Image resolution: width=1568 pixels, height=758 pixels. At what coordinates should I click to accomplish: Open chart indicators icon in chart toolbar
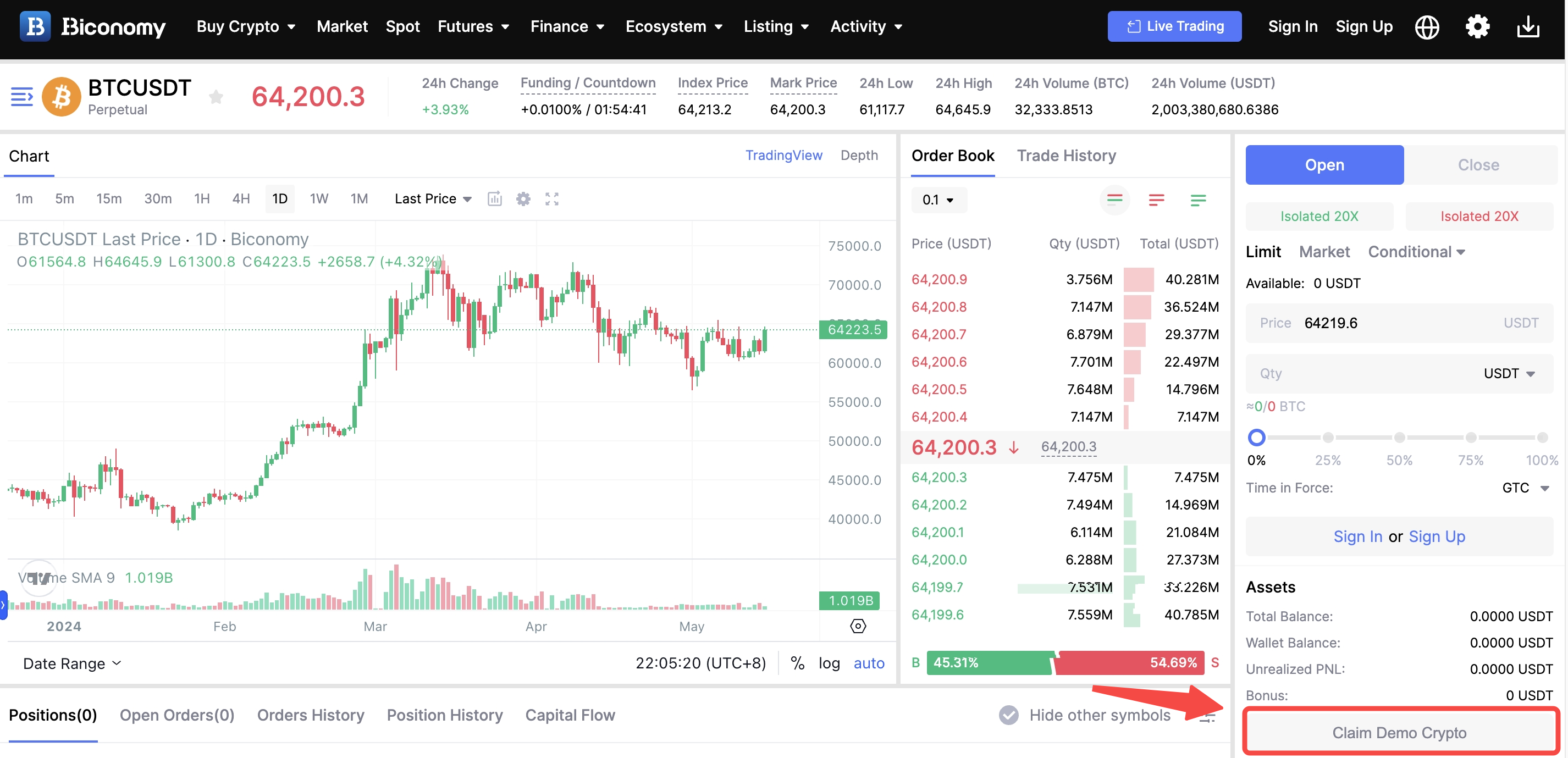coord(494,199)
